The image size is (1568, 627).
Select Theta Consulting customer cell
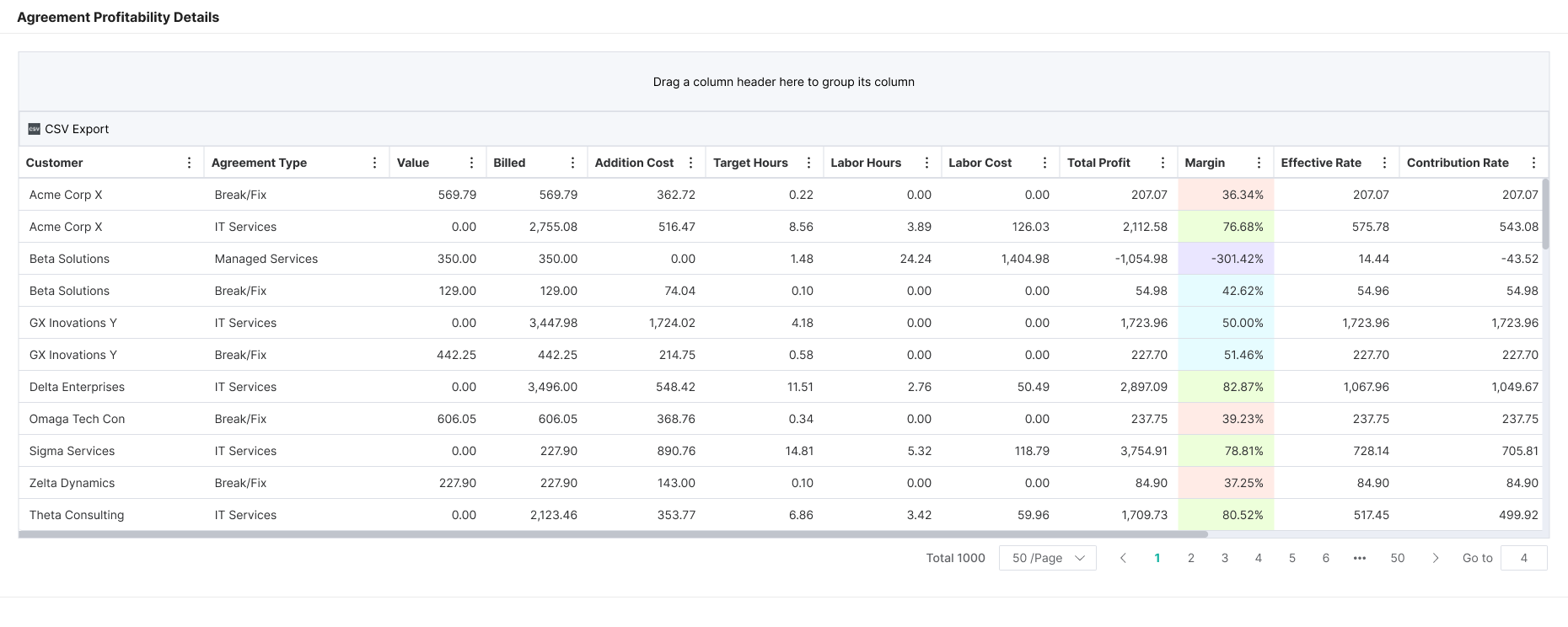point(111,515)
